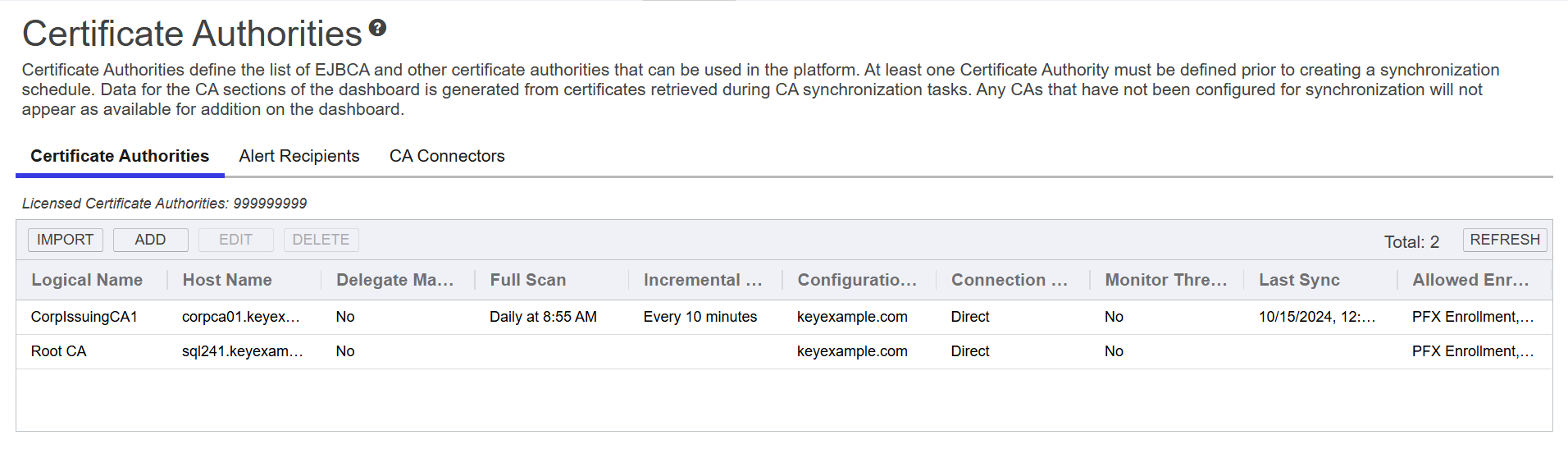1568x458 pixels.
Task: Click the Full Scan column header
Action: [x=528, y=280]
